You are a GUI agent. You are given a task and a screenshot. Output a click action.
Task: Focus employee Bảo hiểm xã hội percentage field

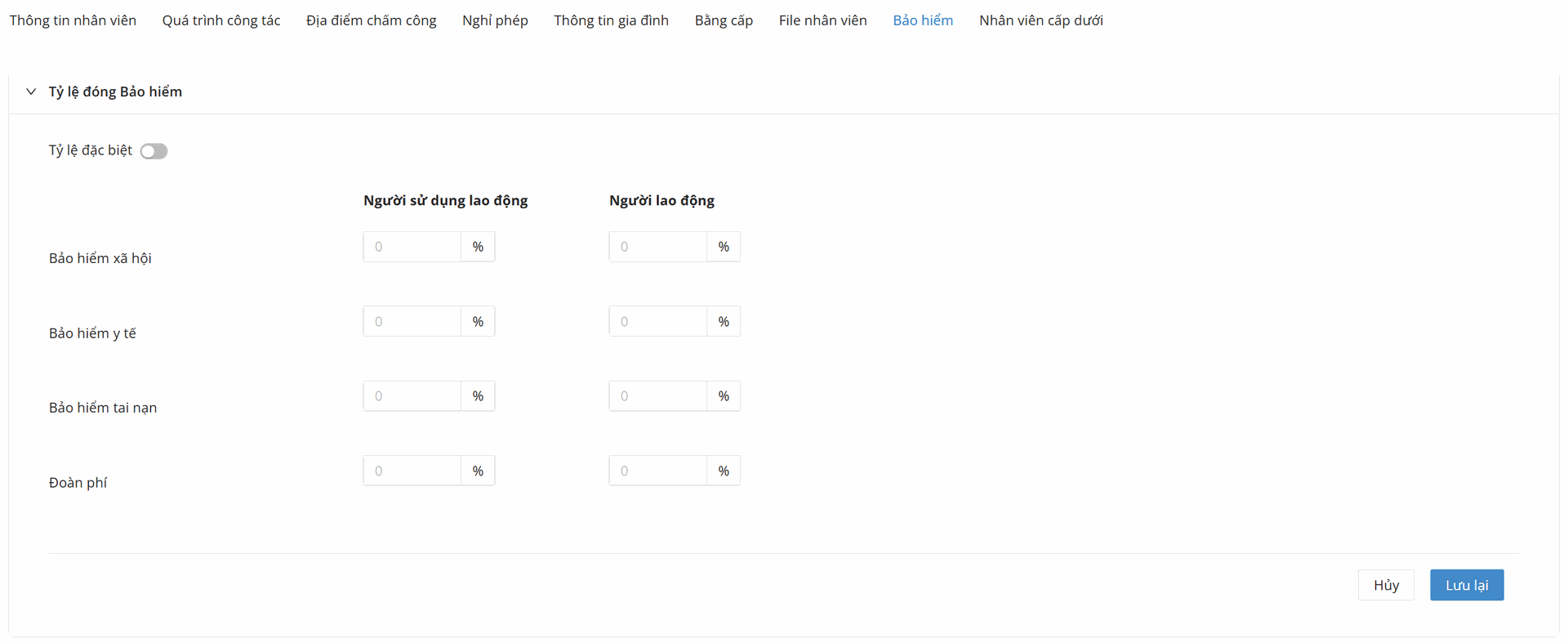coord(658,247)
